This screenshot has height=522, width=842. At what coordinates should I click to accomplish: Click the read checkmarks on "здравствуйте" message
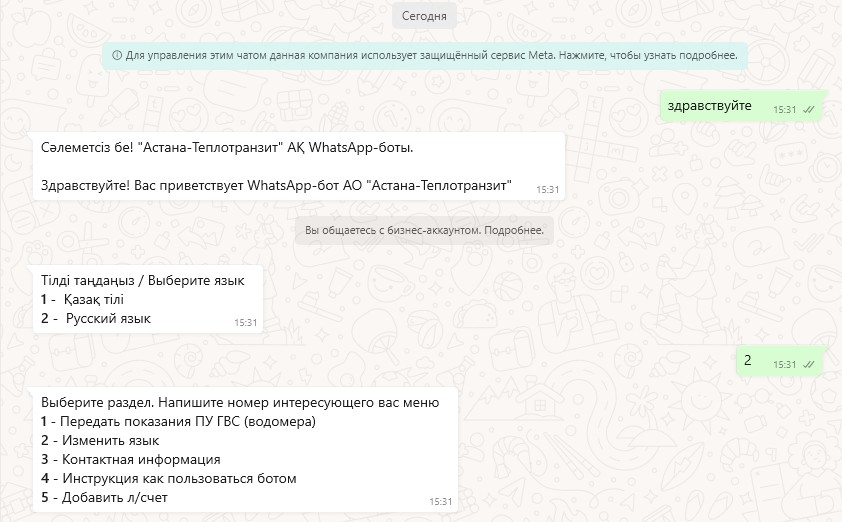[808, 109]
